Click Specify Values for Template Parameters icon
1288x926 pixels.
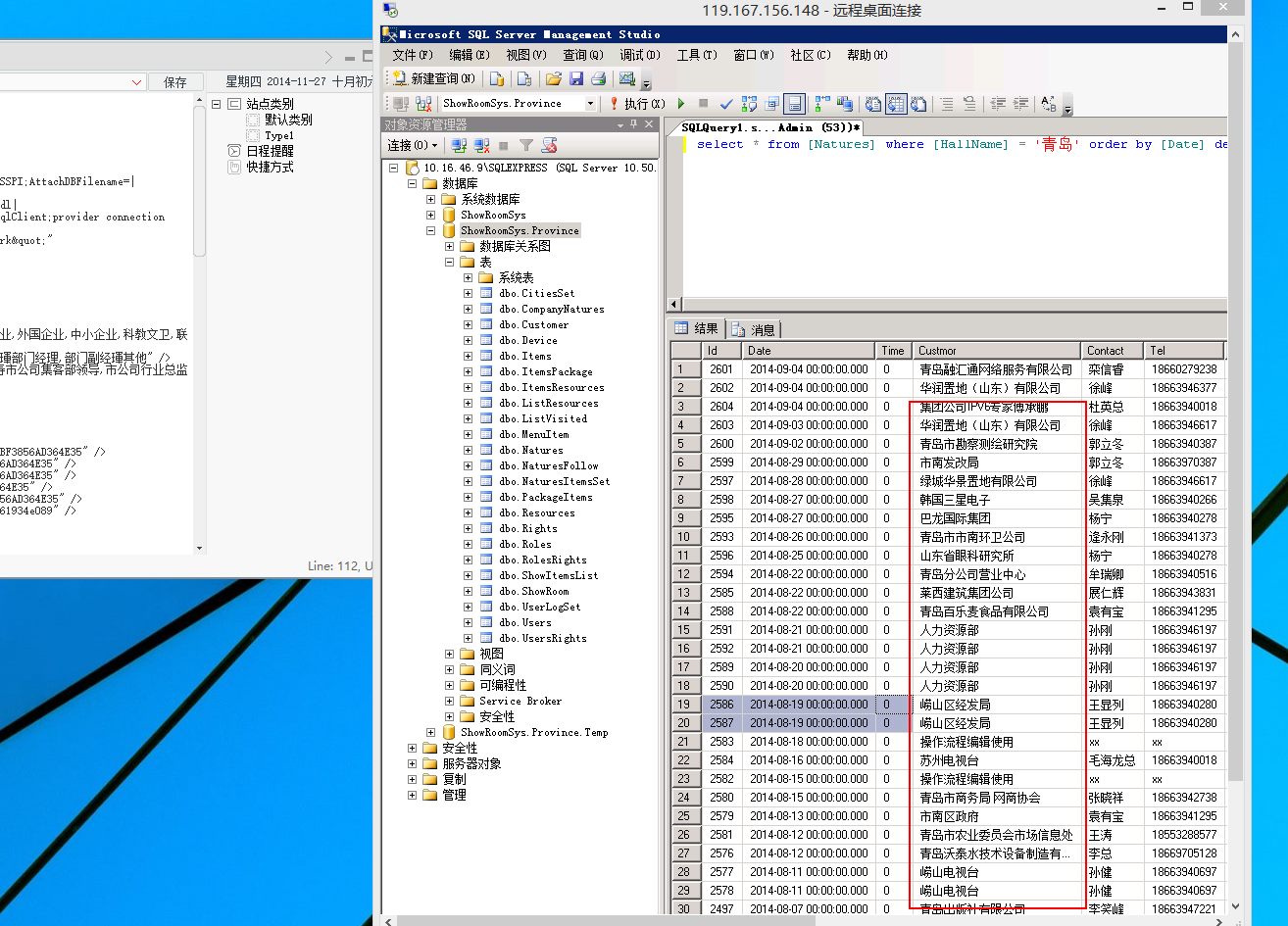click(1047, 104)
